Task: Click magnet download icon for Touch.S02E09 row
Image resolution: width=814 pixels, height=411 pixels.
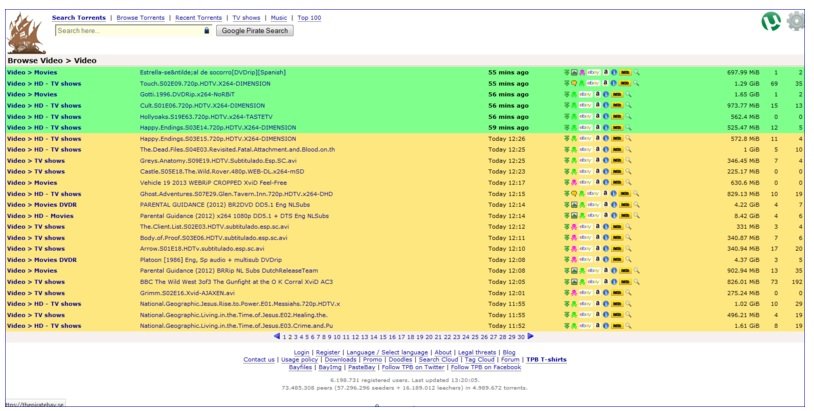Action: click(x=566, y=84)
